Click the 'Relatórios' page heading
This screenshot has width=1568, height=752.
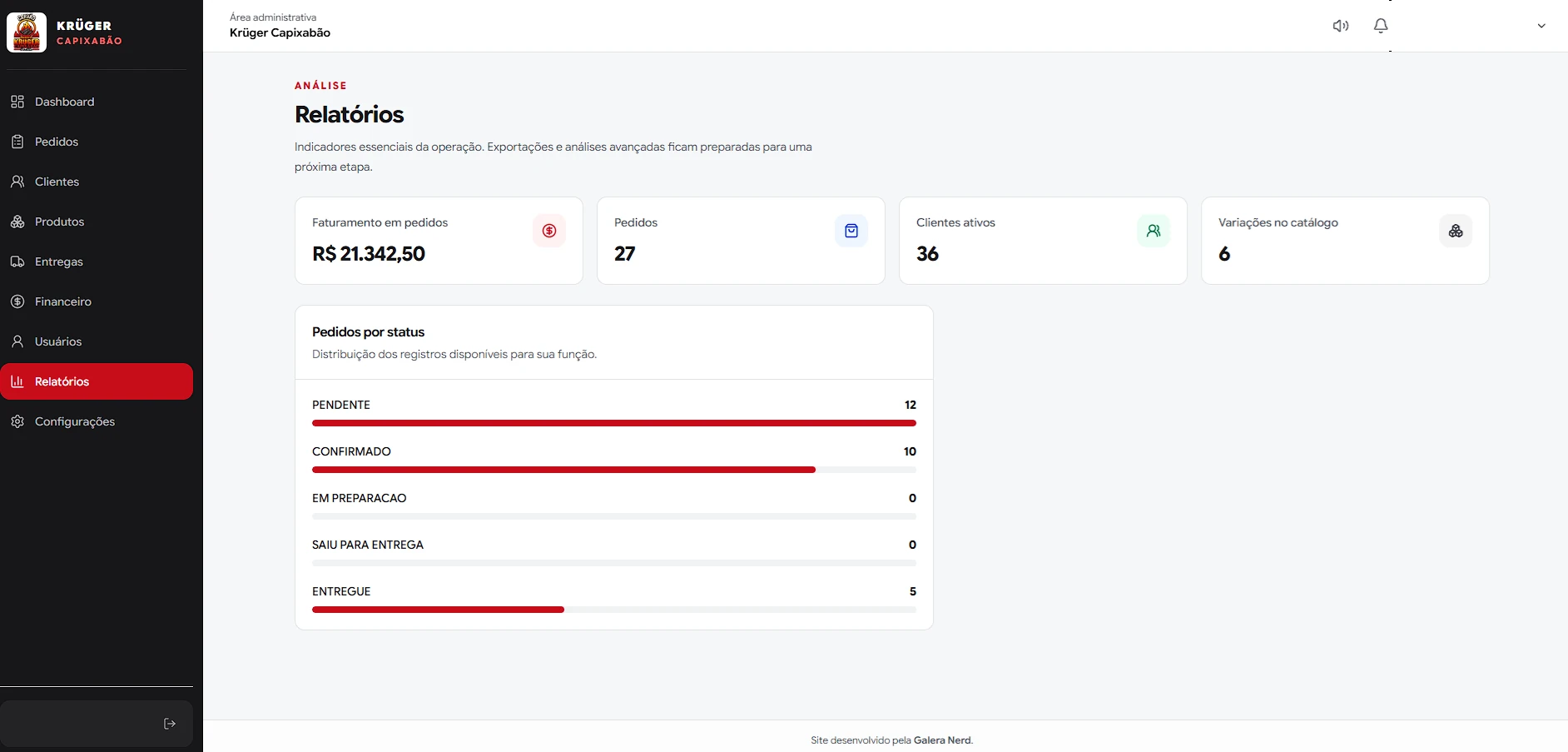click(350, 114)
